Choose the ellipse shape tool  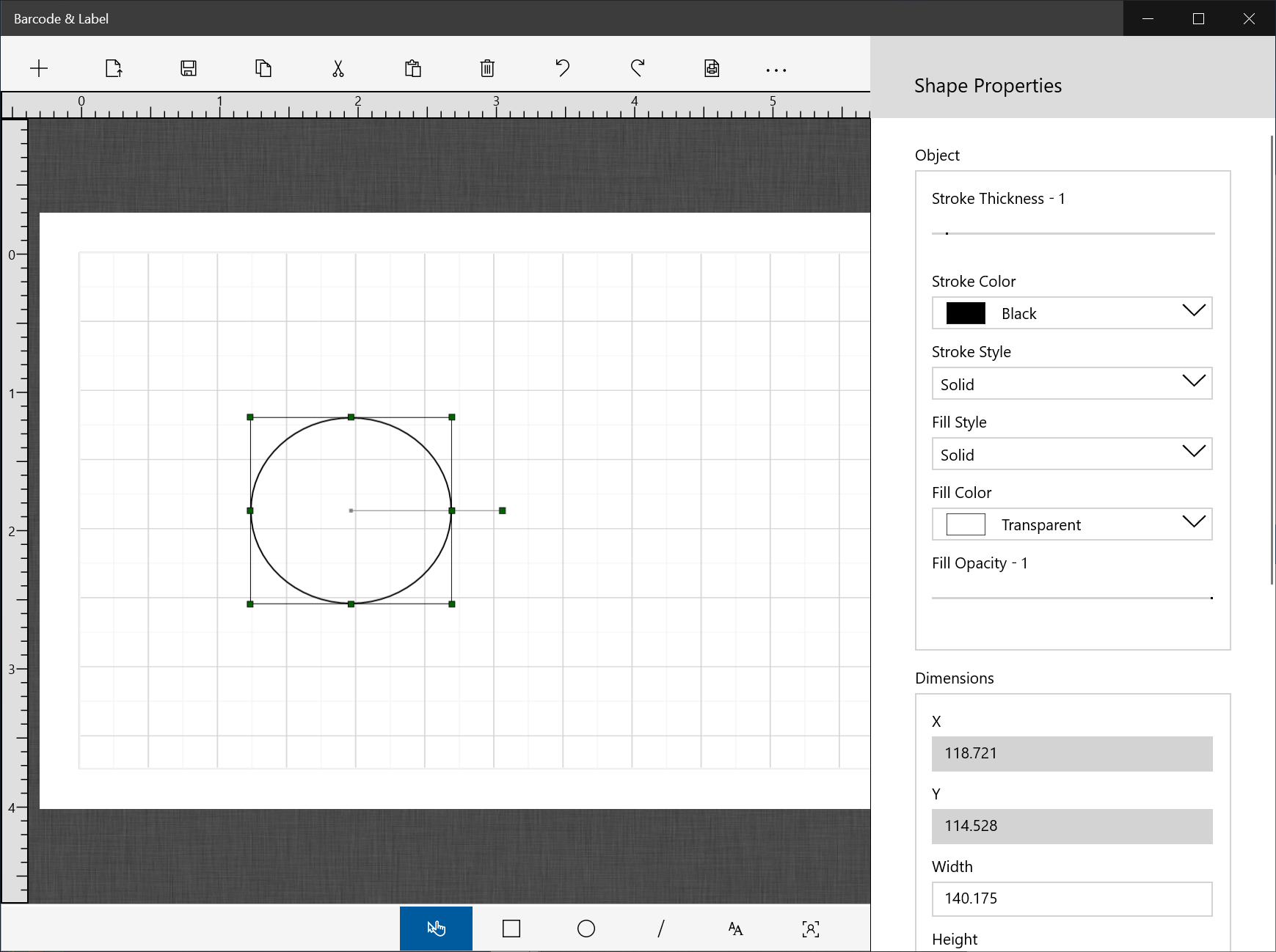click(586, 929)
